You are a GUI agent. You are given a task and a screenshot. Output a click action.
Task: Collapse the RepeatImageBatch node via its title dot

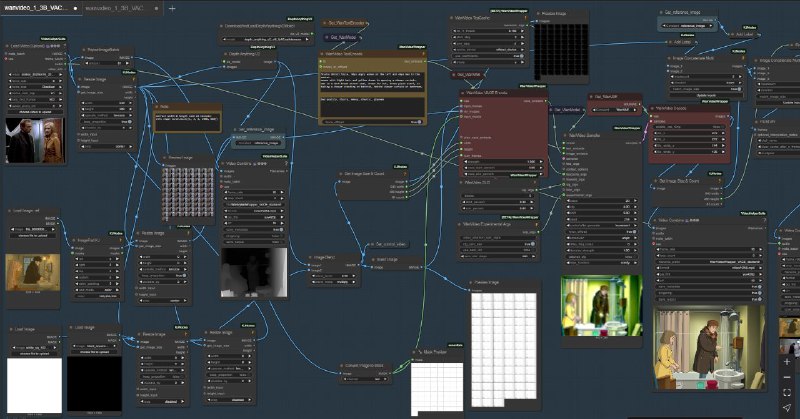(84, 50)
